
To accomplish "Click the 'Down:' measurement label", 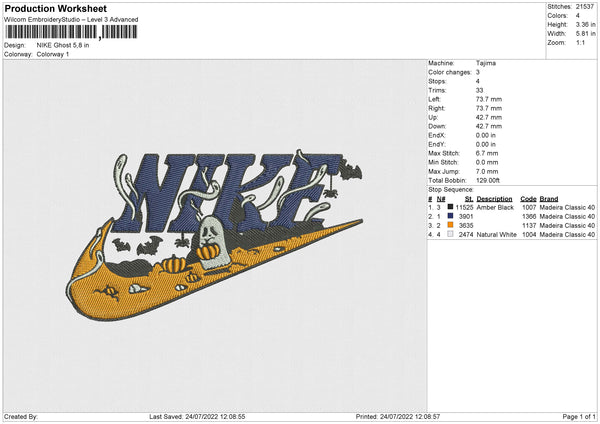I will 437,126.
